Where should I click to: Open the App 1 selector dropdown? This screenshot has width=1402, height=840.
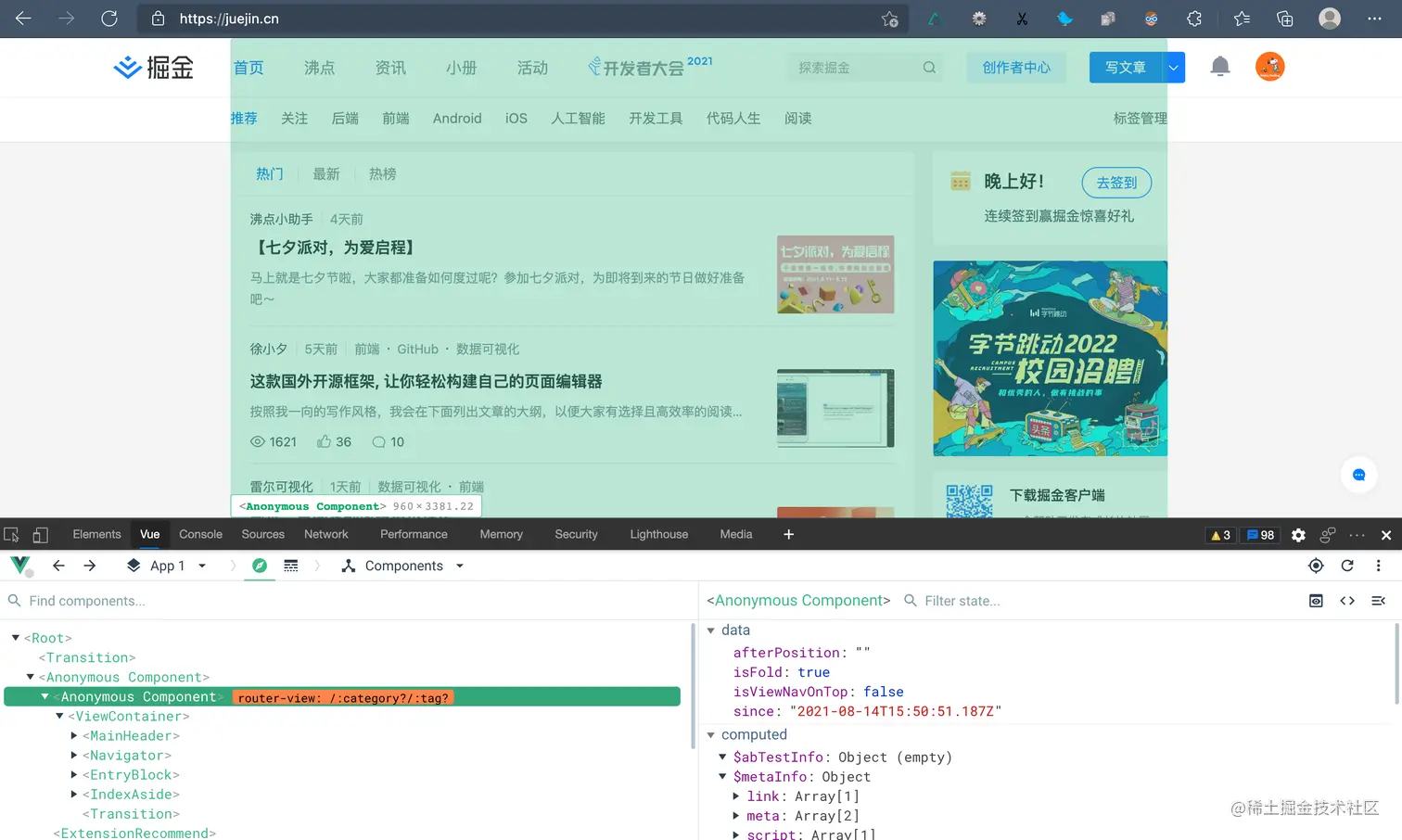click(x=167, y=566)
